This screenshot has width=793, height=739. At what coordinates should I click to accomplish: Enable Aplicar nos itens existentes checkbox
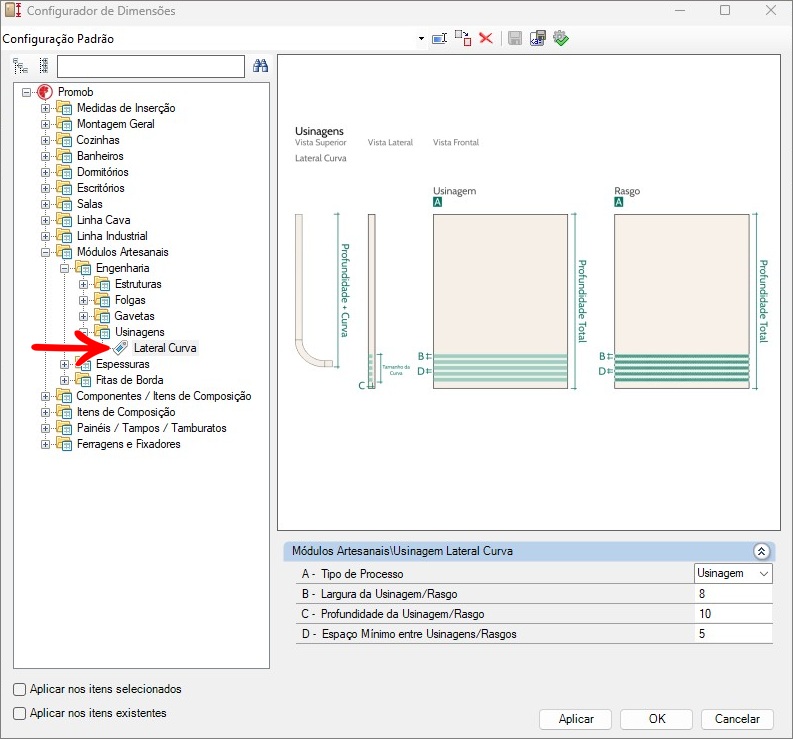click(19, 713)
